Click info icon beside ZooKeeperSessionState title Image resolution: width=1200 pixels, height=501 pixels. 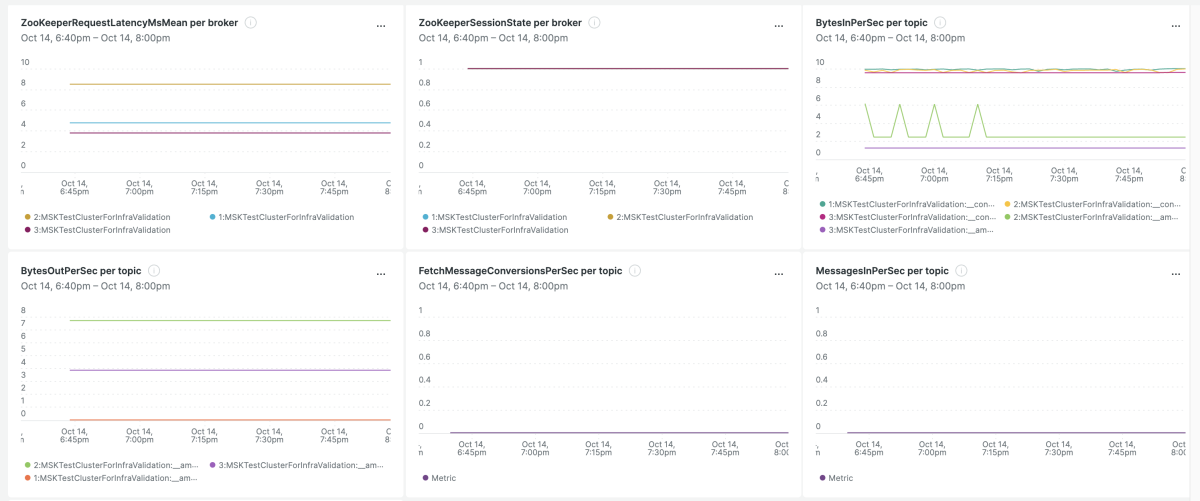594,22
